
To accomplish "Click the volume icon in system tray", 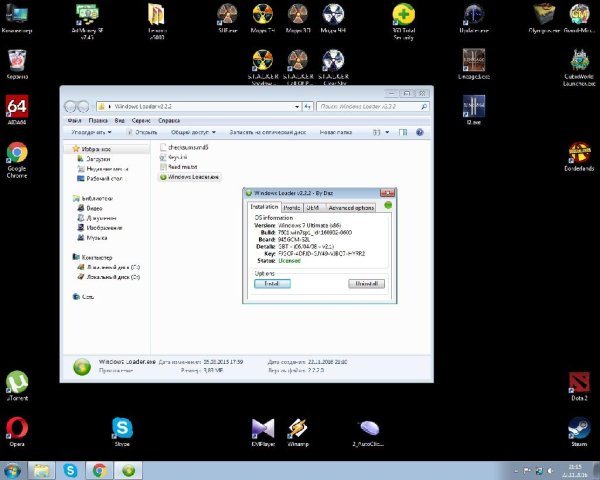I will (551, 470).
